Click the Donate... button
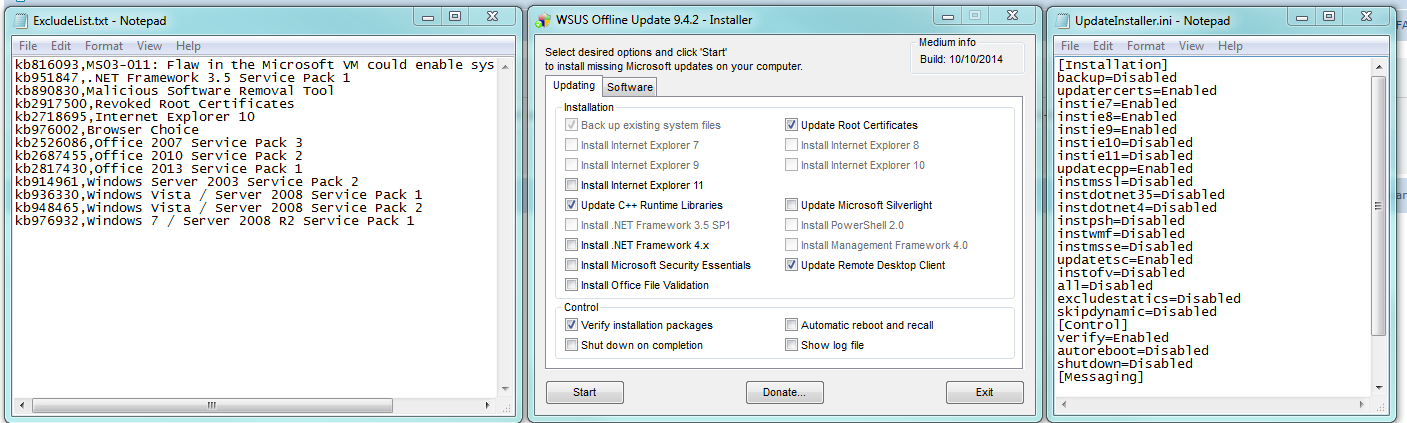1407x423 pixels. coord(784,392)
